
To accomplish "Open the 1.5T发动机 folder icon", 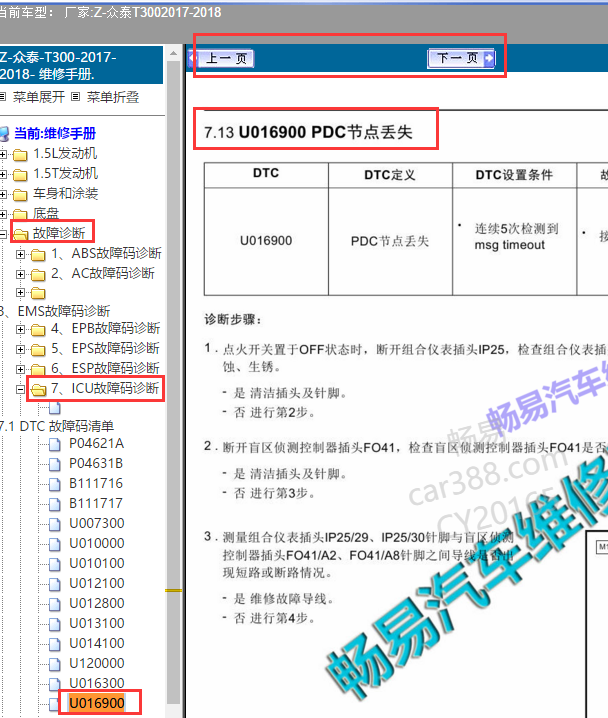I will (x=20, y=174).
